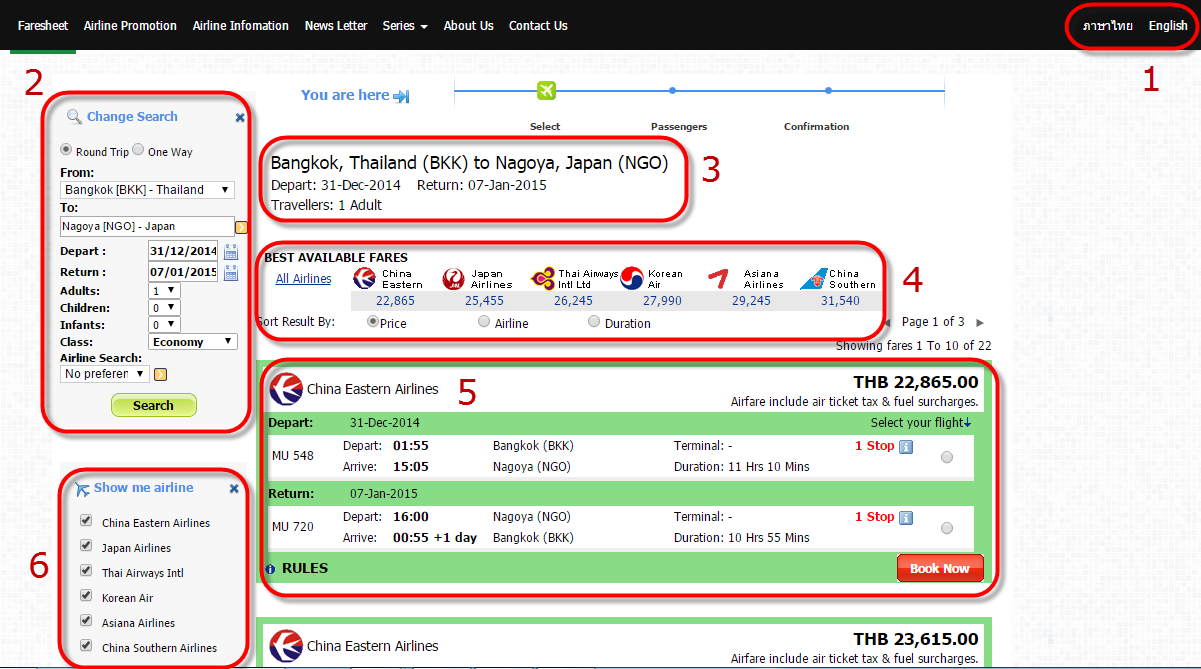This screenshot has width=1201, height=669.
Task: Switch language to ภาษาไทย
Action: tap(1108, 26)
